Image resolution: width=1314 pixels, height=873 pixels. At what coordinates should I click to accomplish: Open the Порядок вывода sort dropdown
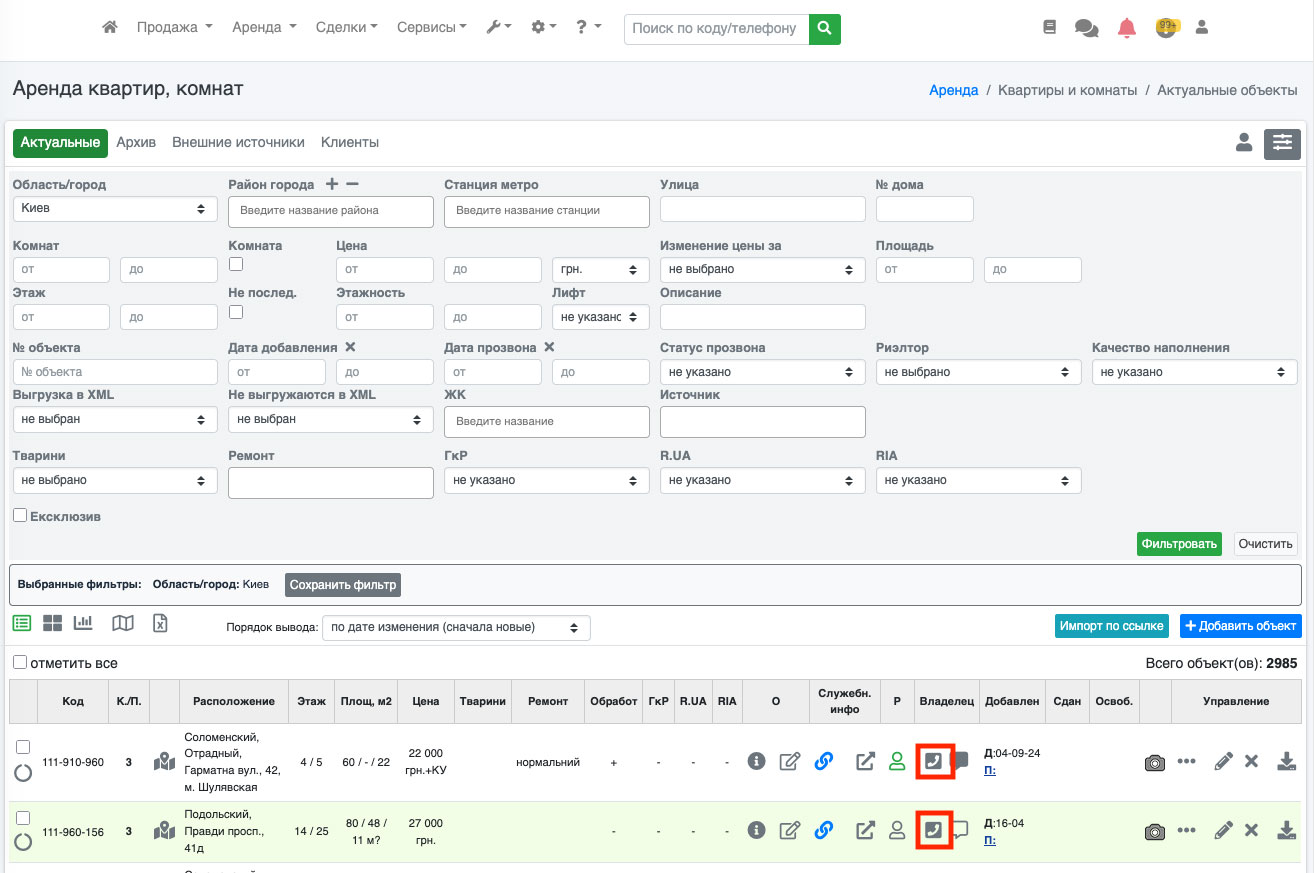(x=456, y=628)
